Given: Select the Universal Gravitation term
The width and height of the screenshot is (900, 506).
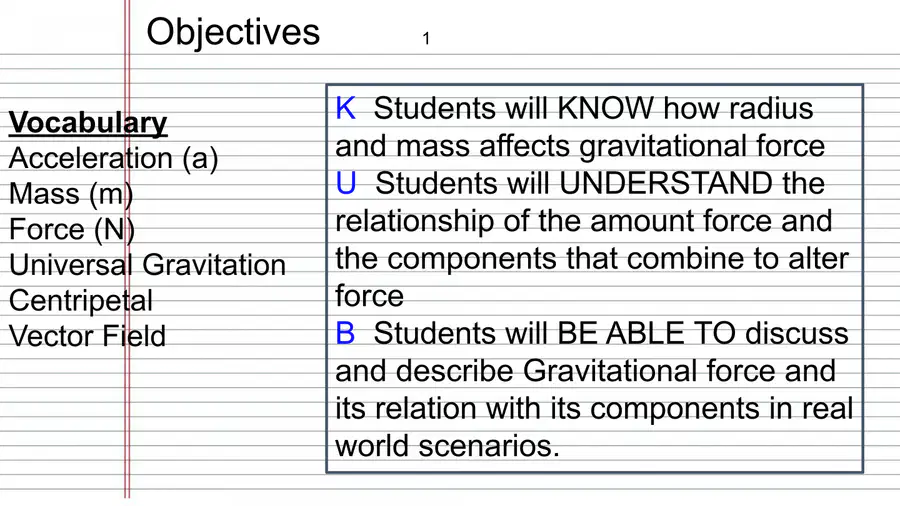Looking at the screenshot, I should click(x=148, y=265).
